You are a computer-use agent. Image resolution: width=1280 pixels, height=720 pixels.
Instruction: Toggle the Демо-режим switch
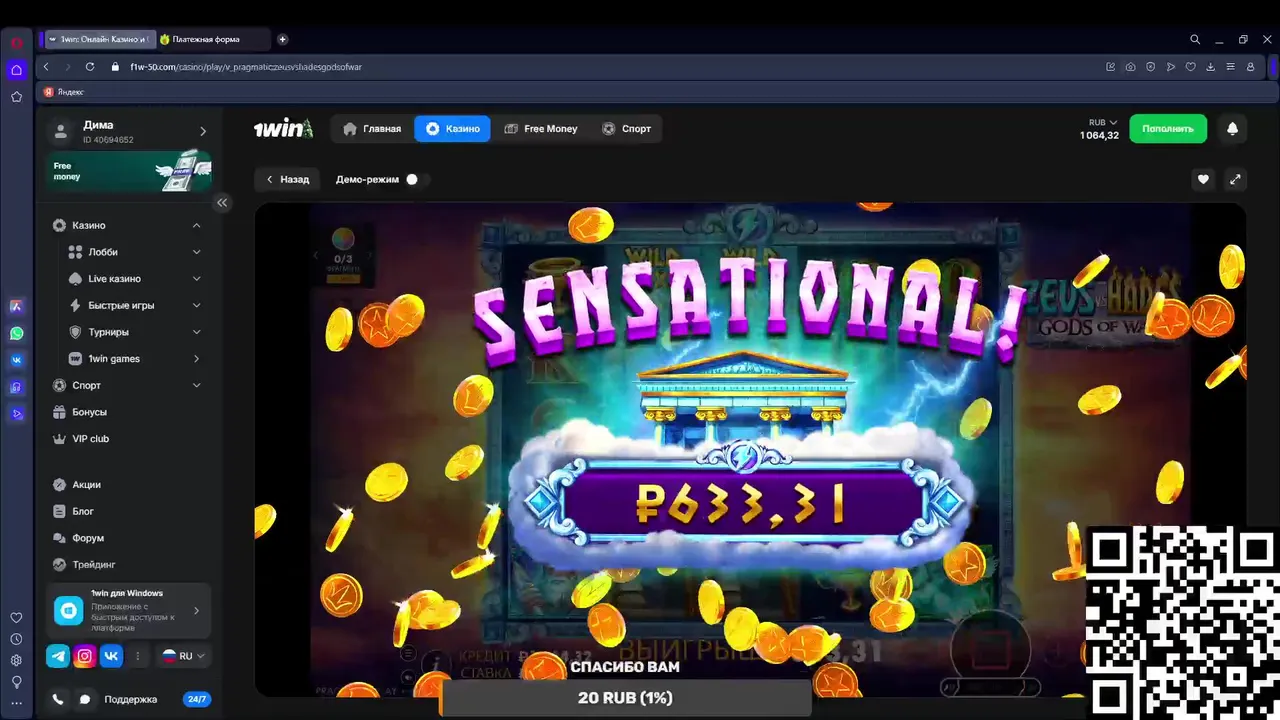tap(416, 179)
